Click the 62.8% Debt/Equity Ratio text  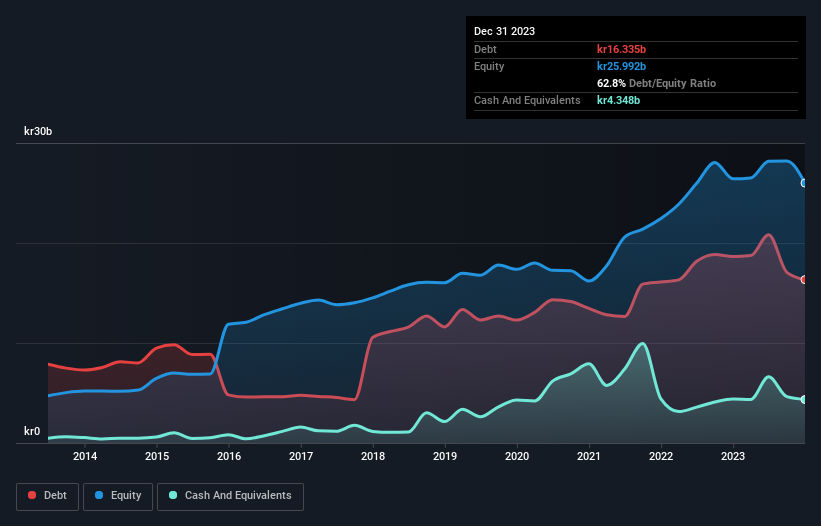(x=657, y=83)
